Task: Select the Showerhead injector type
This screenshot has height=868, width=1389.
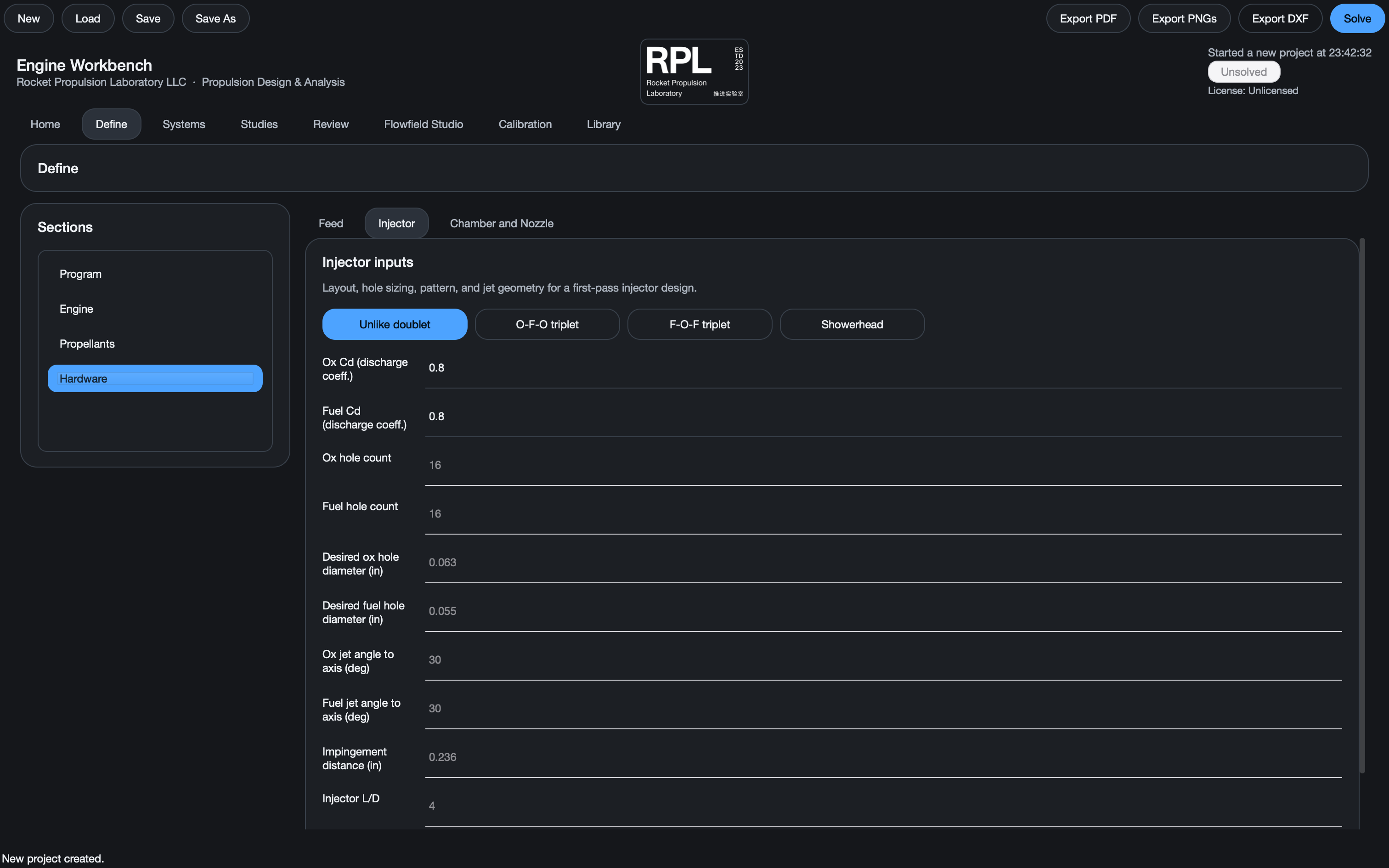Action: coord(853,324)
